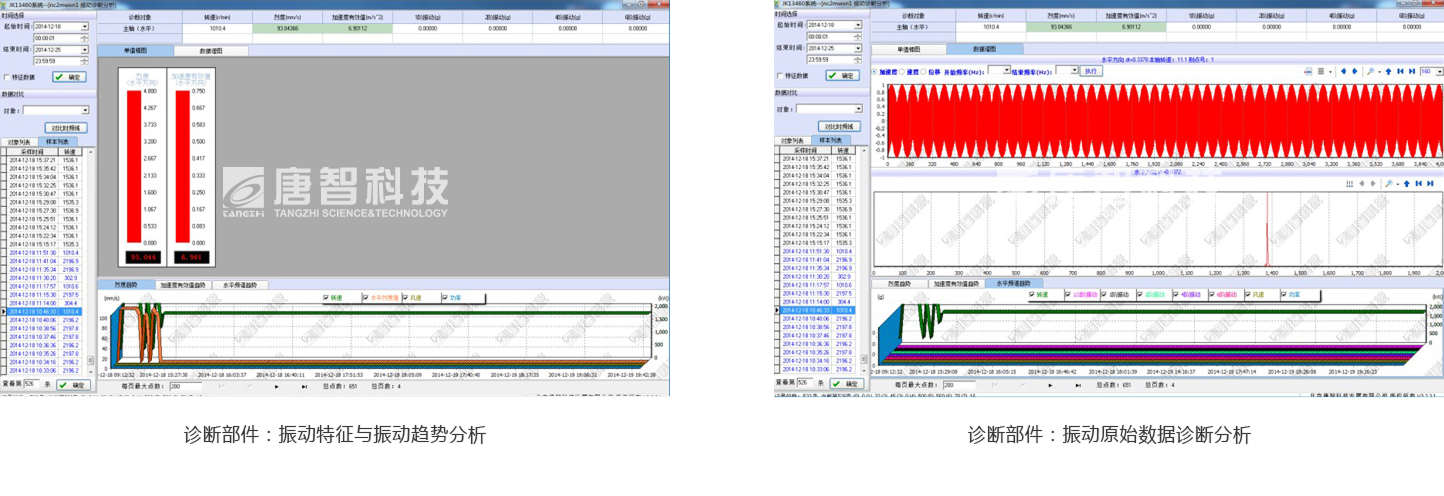Click the blue left arrow icon in the waveform toolbar
The height and width of the screenshot is (496, 1444).
coord(1343,71)
